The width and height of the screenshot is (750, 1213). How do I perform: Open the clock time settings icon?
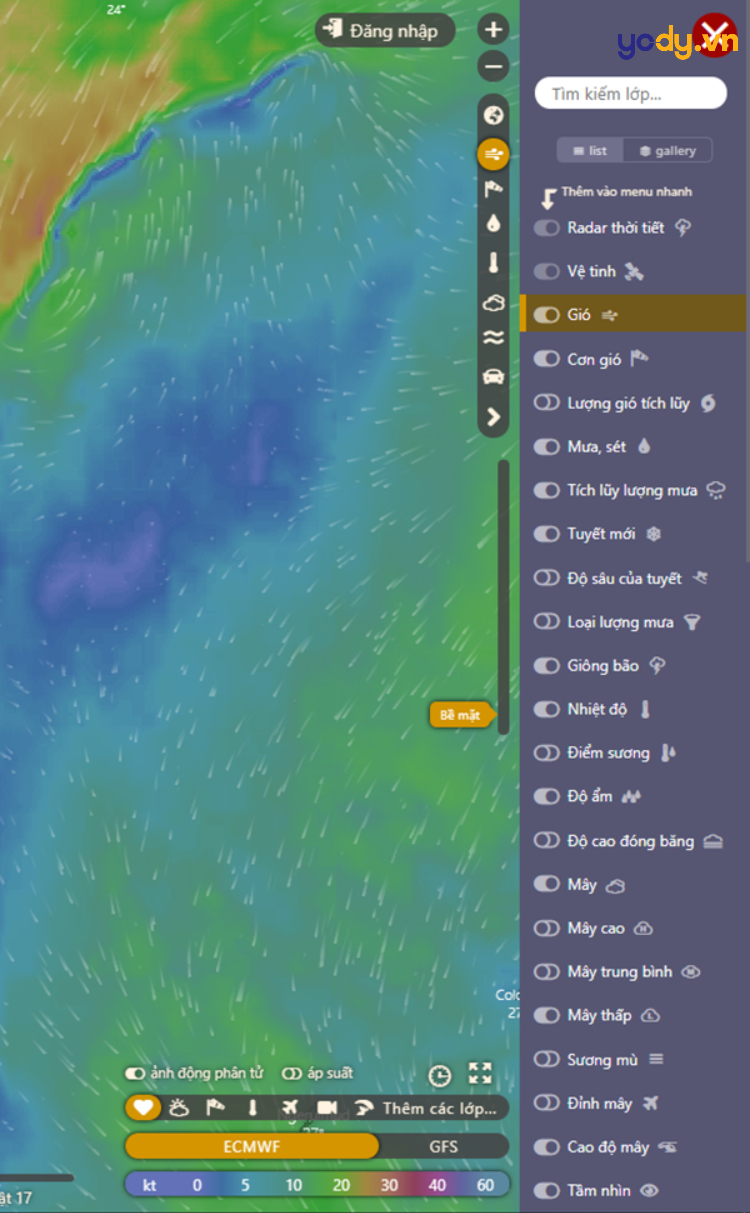pyautogui.click(x=439, y=1076)
